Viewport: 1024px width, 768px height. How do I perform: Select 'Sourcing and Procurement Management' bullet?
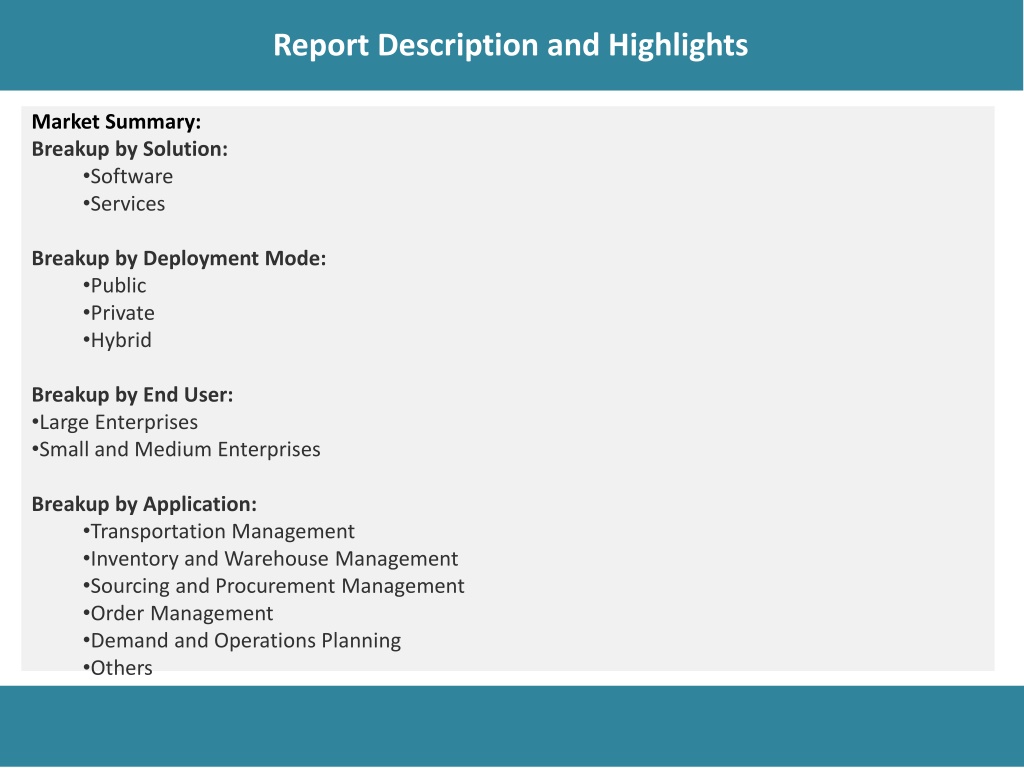click(x=274, y=586)
